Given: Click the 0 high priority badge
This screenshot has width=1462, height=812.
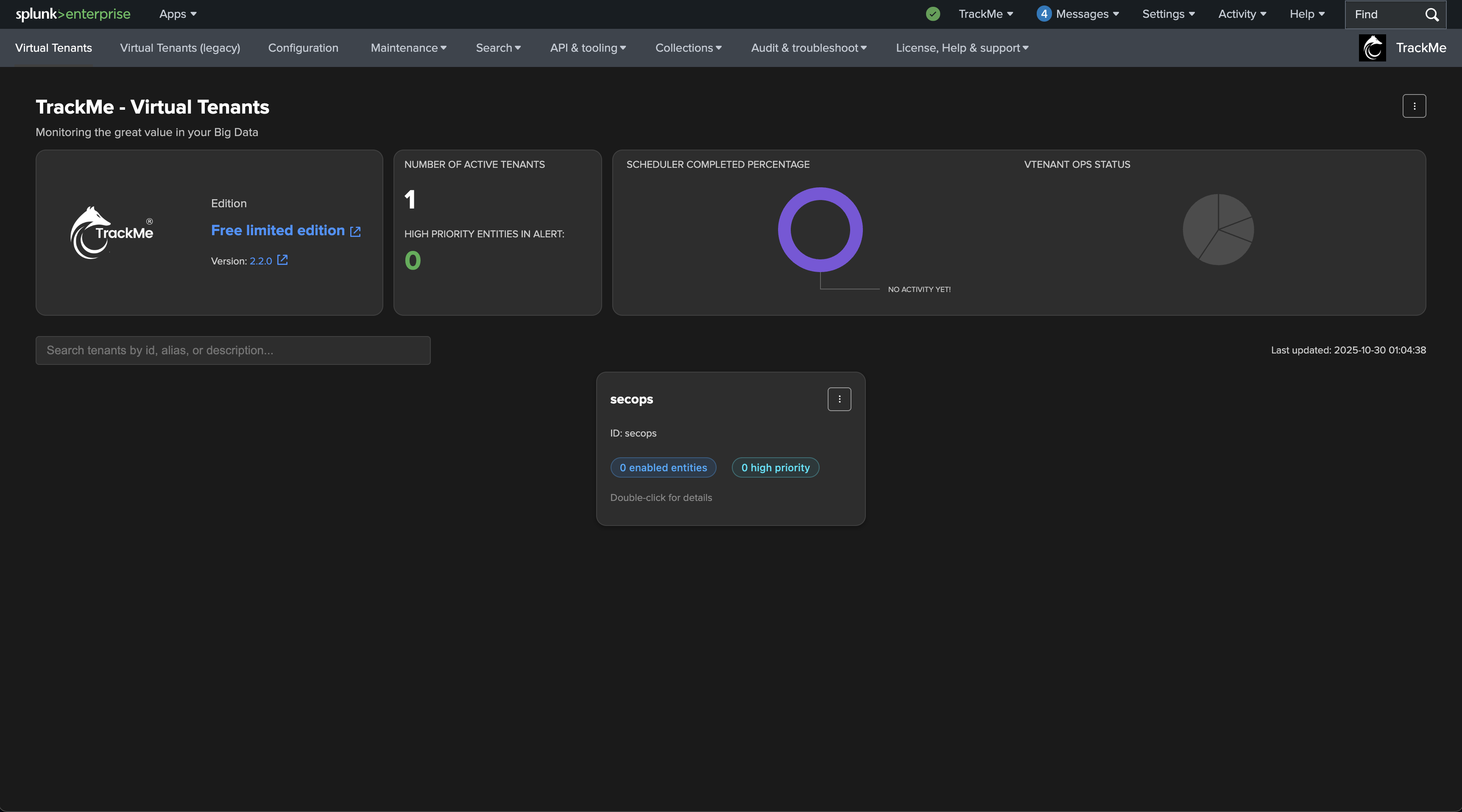Looking at the screenshot, I should pos(775,467).
